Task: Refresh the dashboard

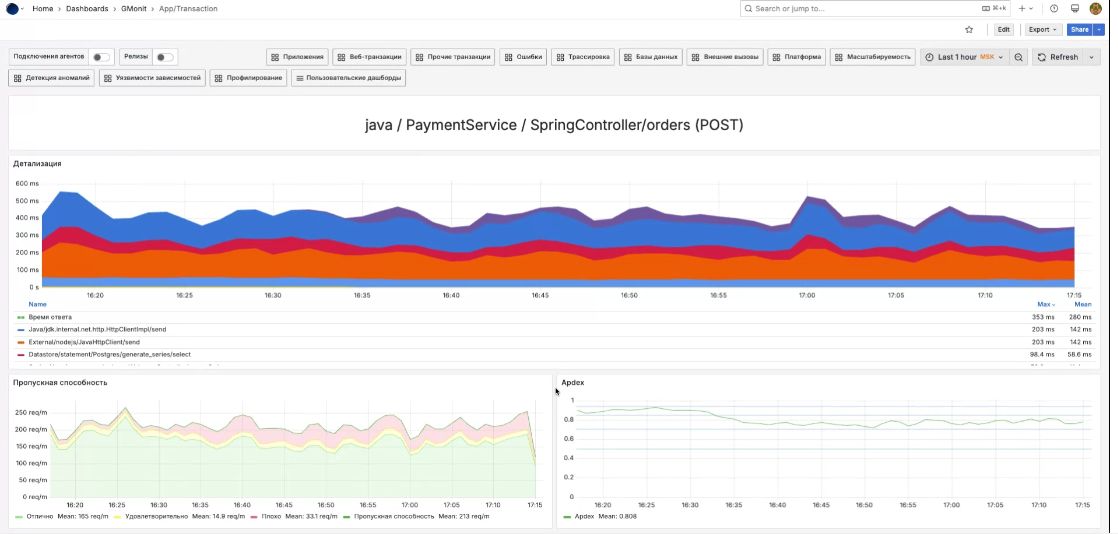Action: coord(1058,57)
